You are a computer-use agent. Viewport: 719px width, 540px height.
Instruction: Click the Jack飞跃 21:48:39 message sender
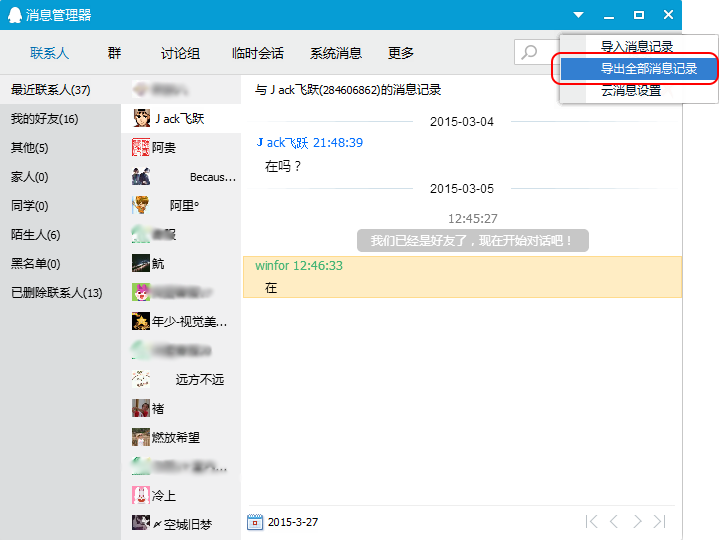tap(310, 143)
